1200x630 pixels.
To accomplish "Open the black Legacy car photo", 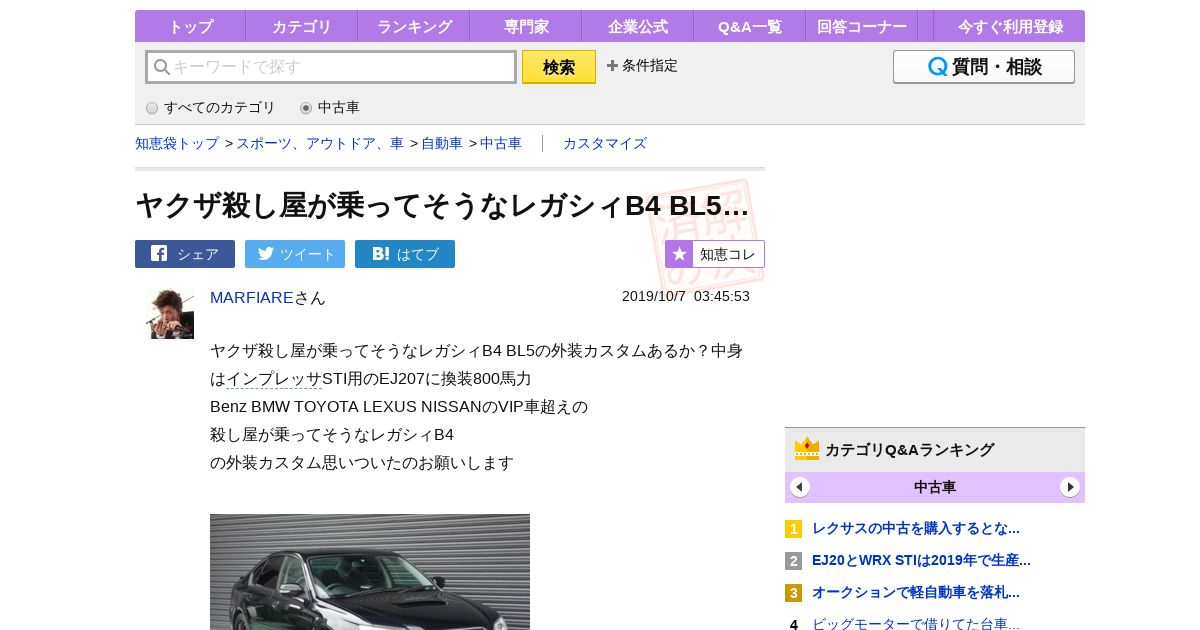I will 370,572.
